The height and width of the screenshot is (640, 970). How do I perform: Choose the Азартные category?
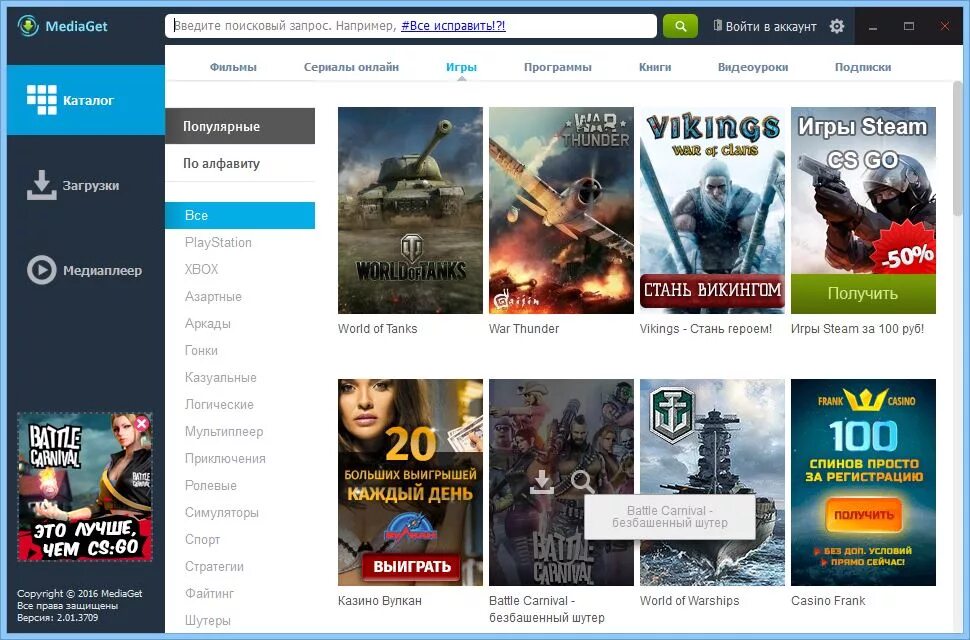213,297
